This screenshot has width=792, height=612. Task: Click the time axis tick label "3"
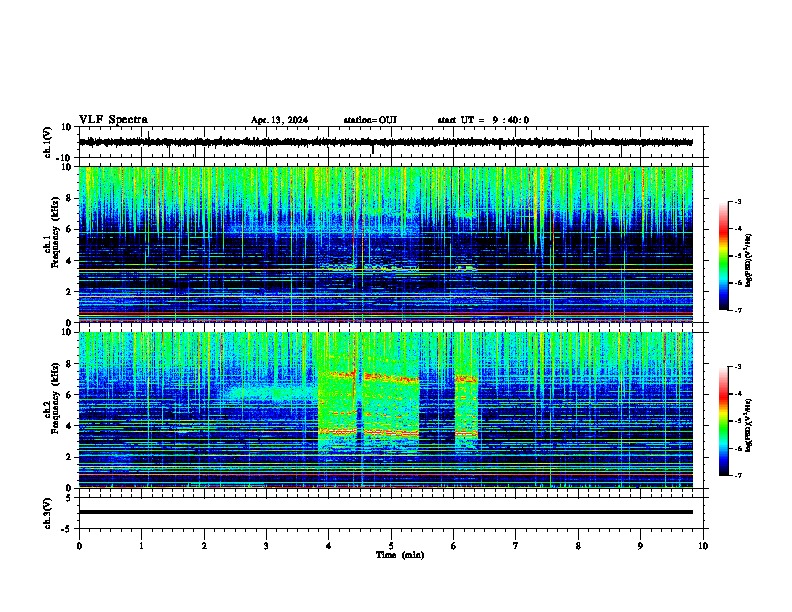(x=266, y=546)
